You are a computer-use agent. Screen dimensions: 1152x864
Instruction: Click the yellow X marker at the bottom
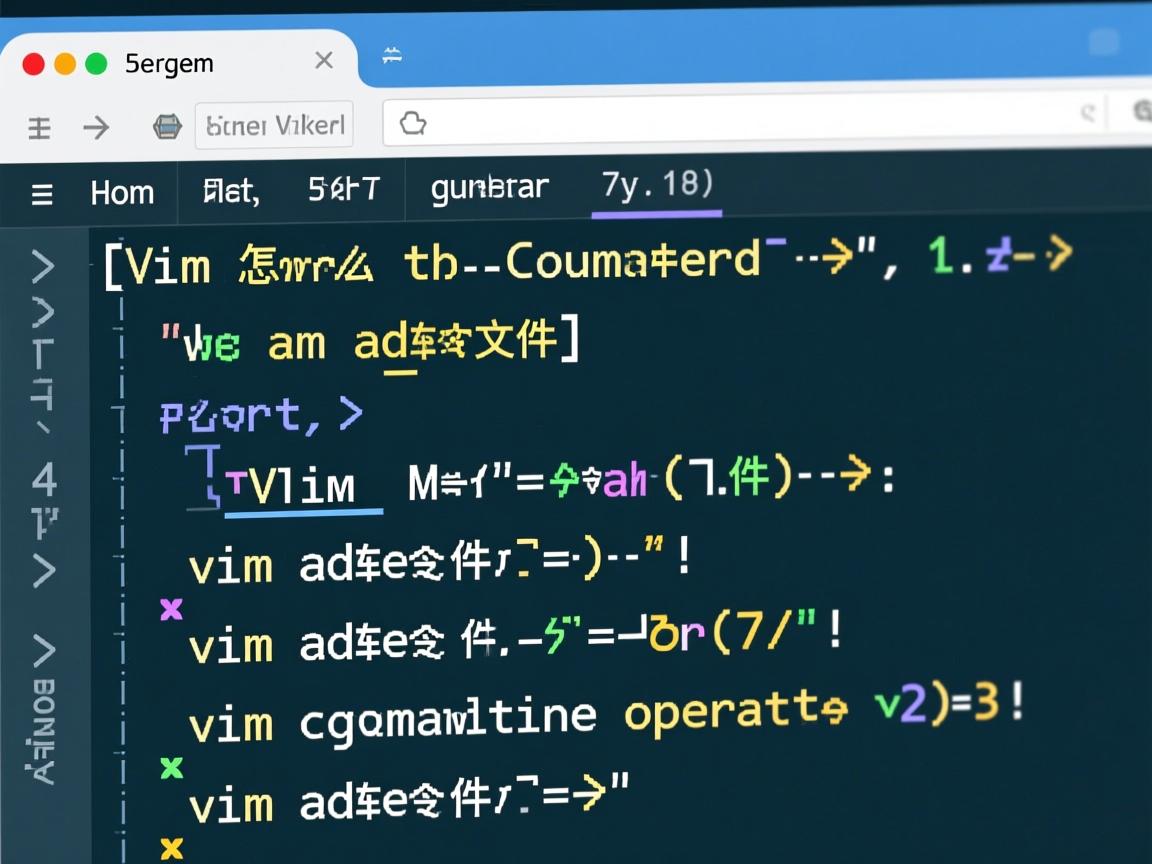coord(173,849)
